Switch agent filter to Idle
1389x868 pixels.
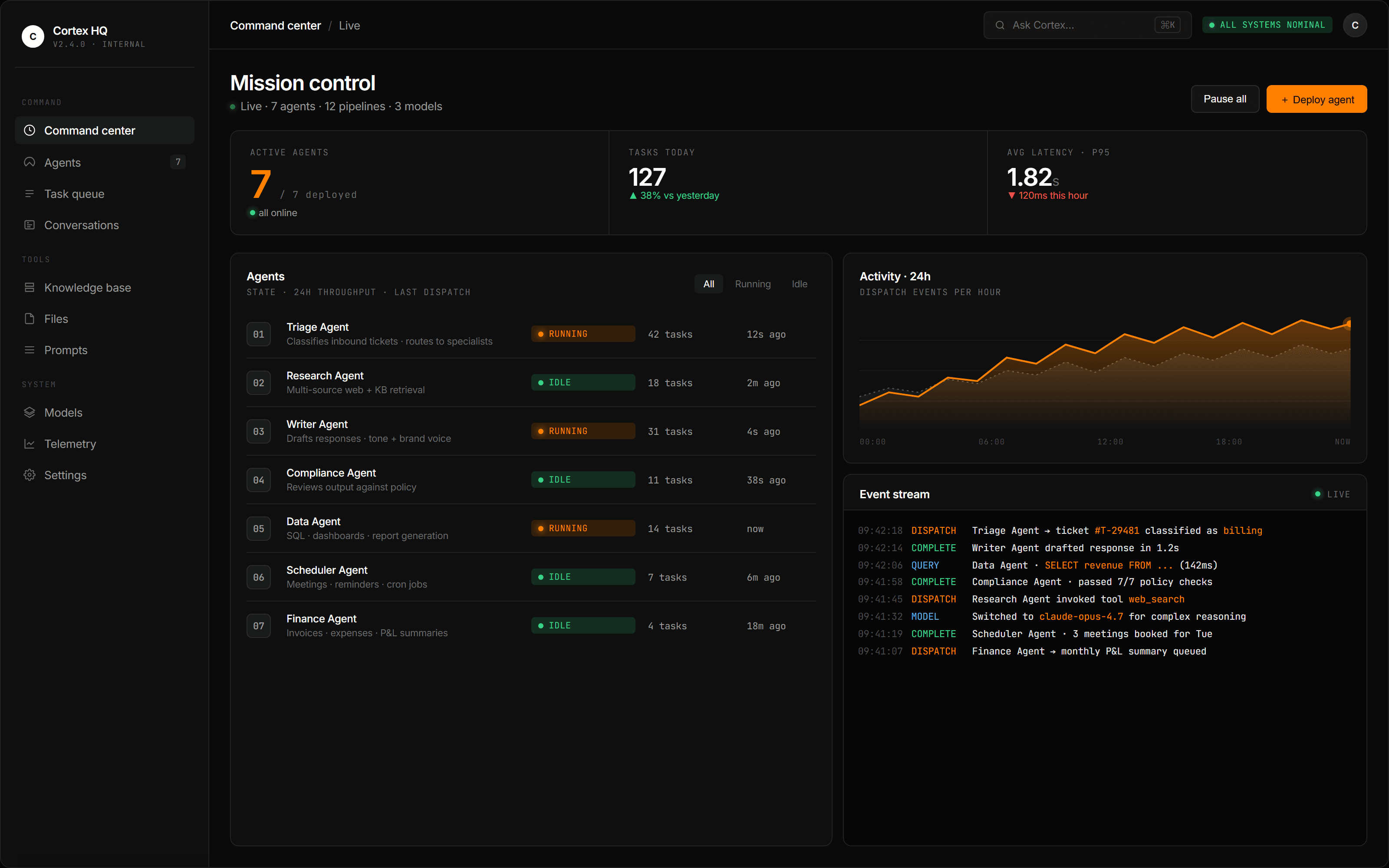click(799, 284)
